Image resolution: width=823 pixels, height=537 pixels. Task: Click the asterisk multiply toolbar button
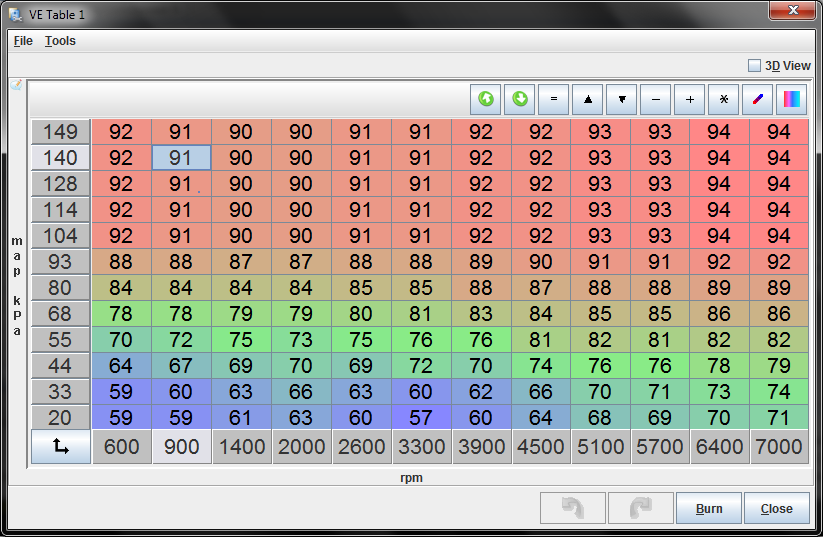(724, 100)
